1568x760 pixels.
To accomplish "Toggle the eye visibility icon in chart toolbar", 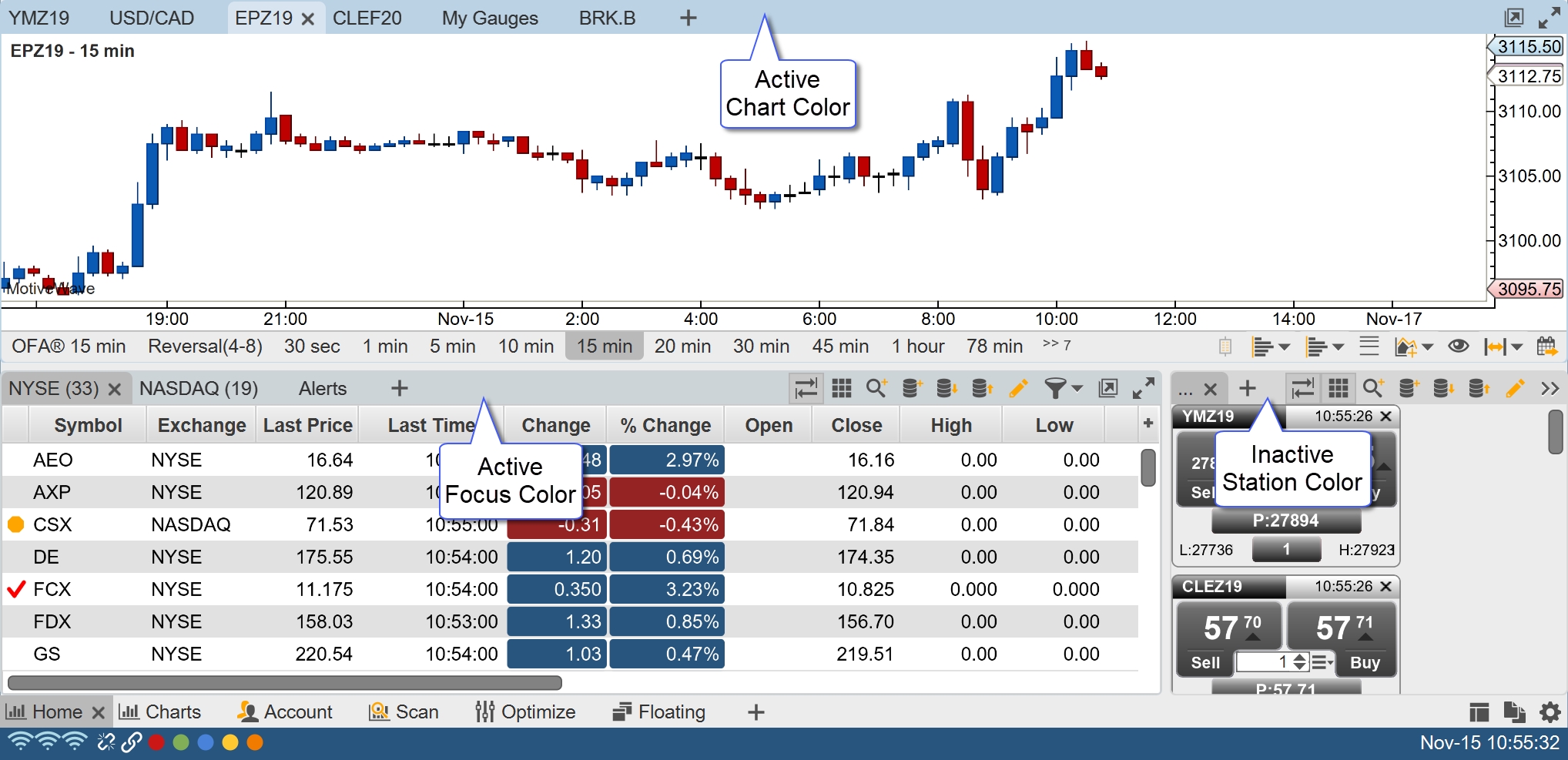I will coord(1458,347).
